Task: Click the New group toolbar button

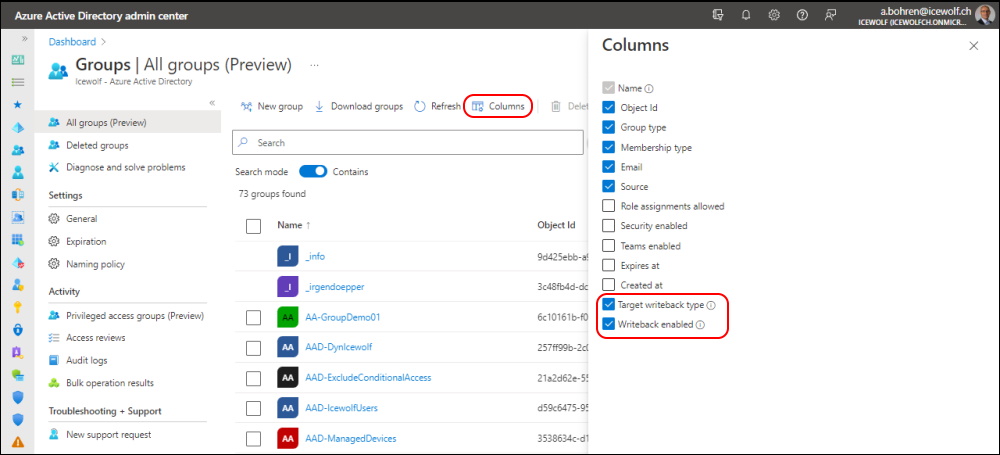Action: [x=272, y=107]
